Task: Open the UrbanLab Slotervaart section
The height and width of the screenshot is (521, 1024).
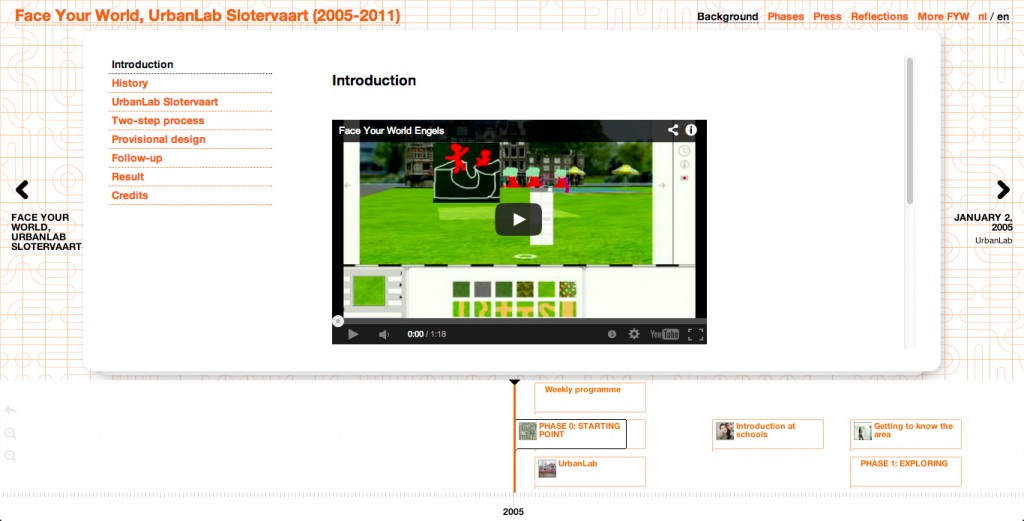Action: tap(190, 103)
